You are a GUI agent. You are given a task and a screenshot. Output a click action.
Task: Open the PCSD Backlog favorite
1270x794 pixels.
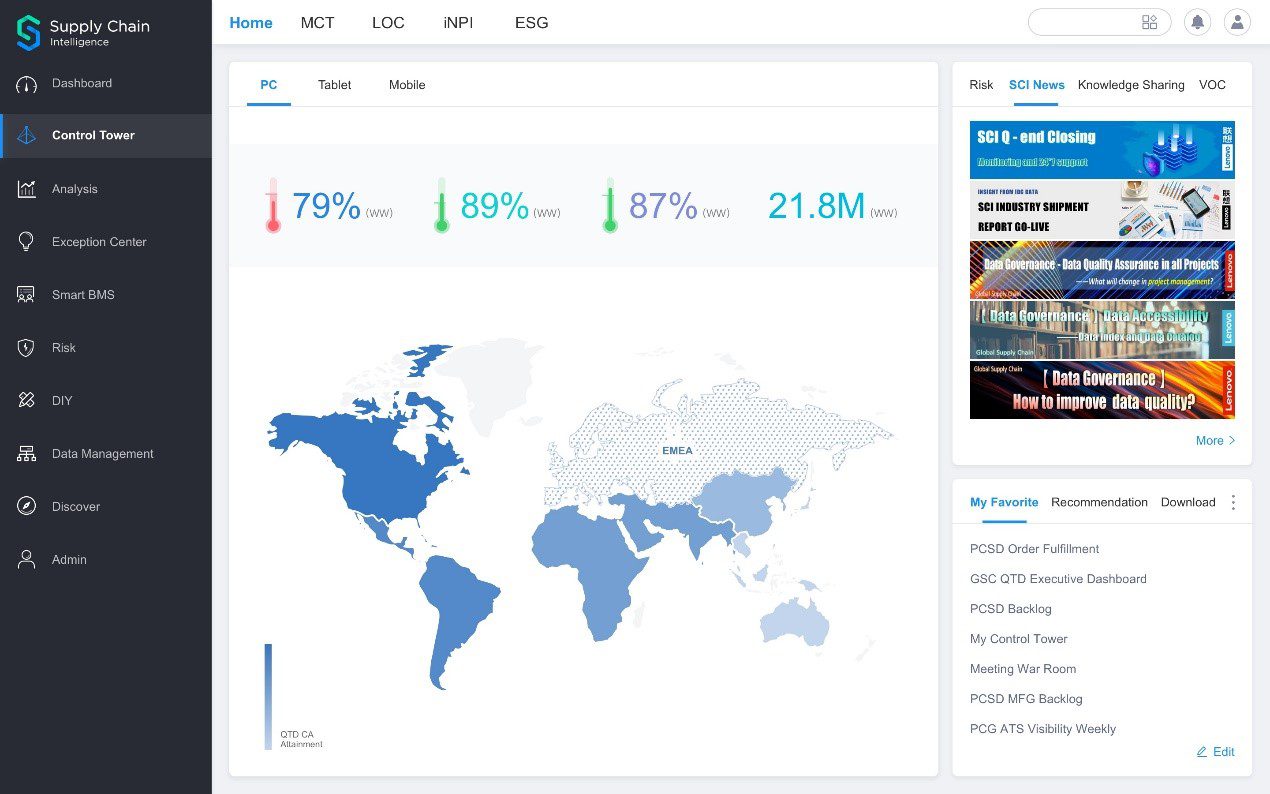point(1010,609)
